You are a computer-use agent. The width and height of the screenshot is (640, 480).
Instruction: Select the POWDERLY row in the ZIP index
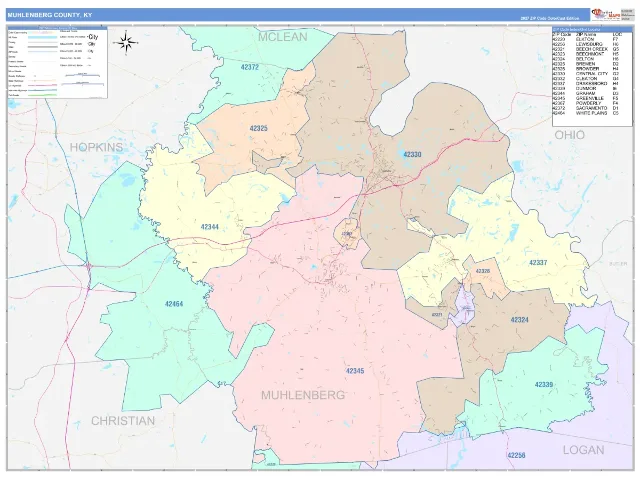tap(586, 103)
